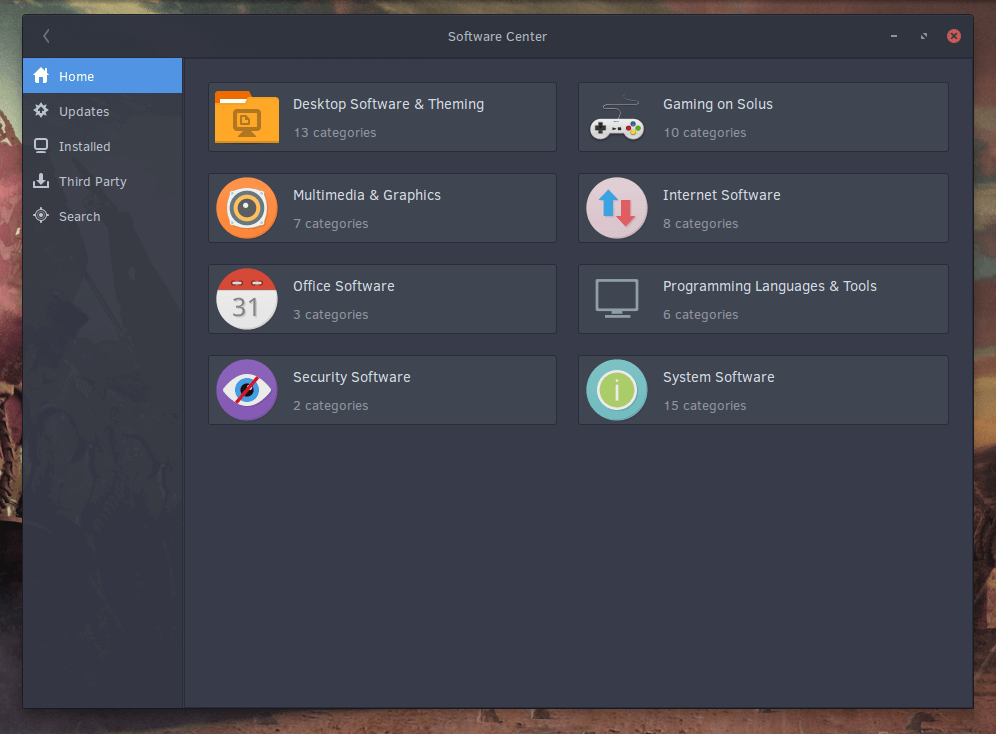Click the '13 categories' label under Desktop Software
The height and width of the screenshot is (734, 996).
(334, 133)
